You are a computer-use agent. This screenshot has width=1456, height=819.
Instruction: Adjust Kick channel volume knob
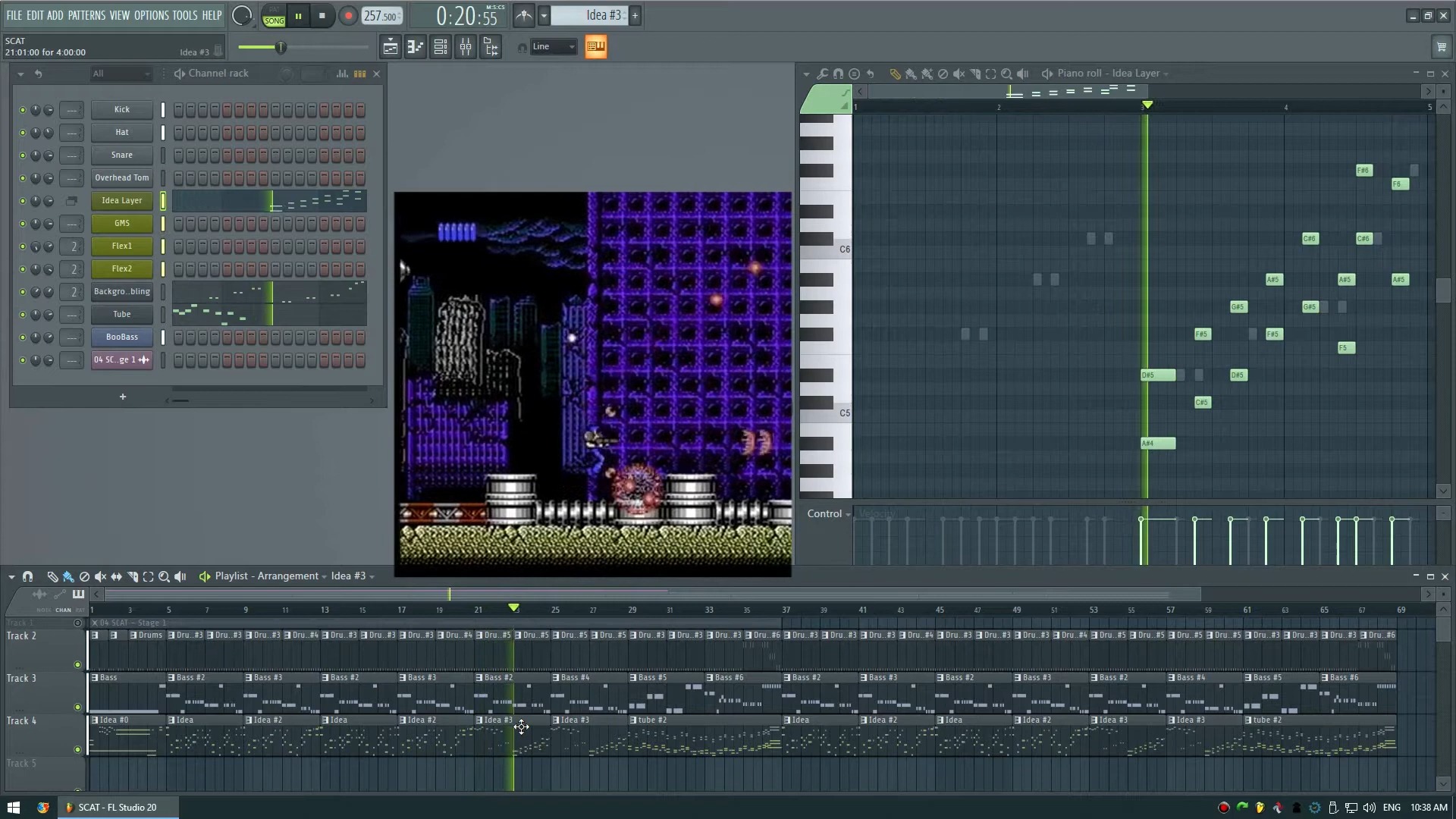[x=49, y=110]
